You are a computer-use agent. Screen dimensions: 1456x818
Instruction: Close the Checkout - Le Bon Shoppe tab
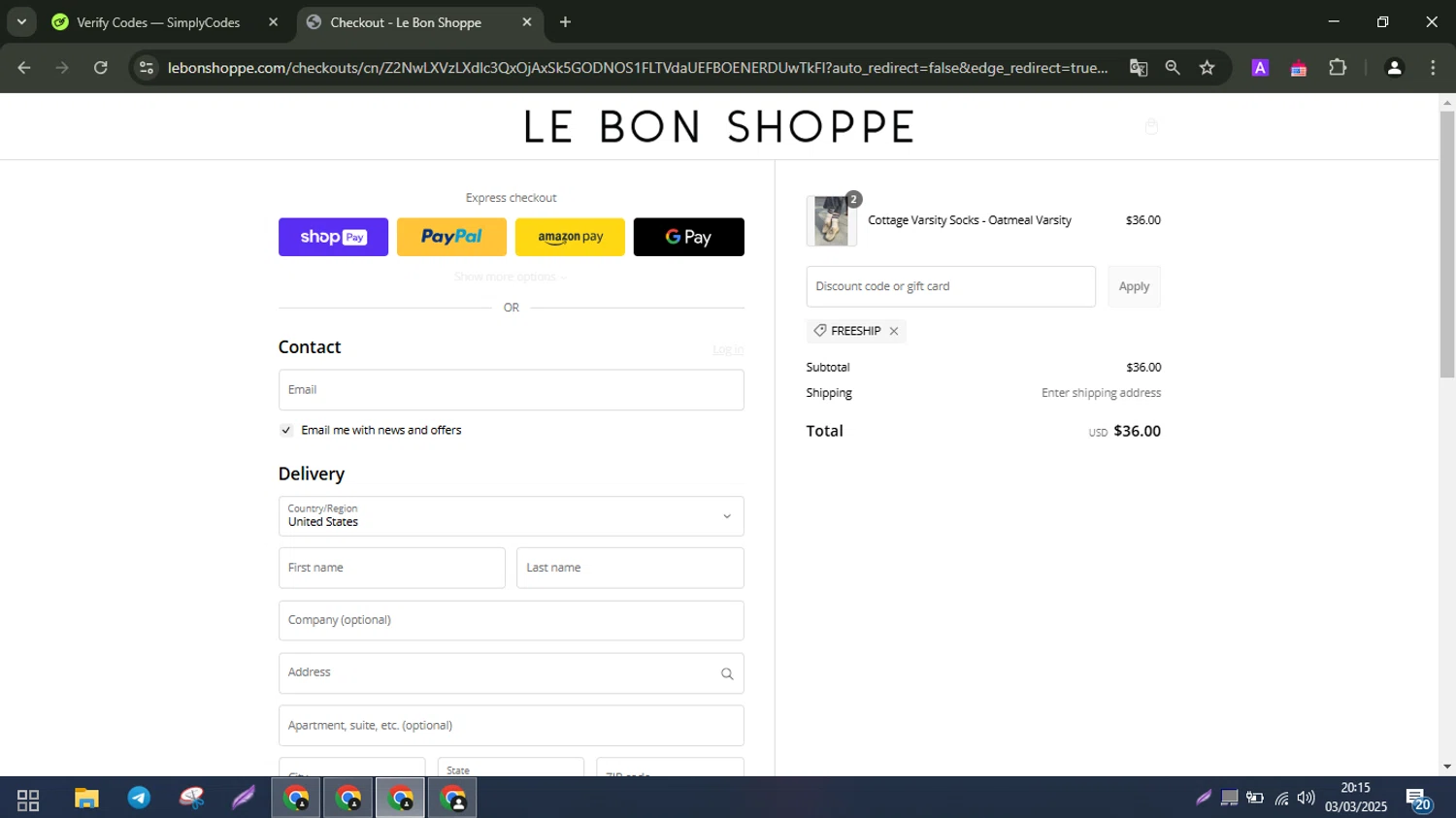(x=526, y=22)
